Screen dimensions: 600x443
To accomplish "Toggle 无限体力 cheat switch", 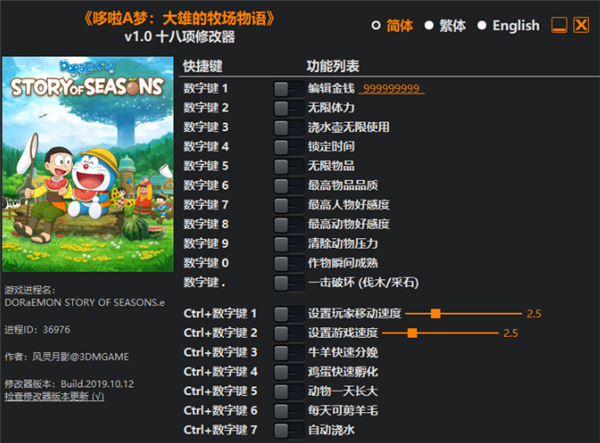I will coord(289,108).
